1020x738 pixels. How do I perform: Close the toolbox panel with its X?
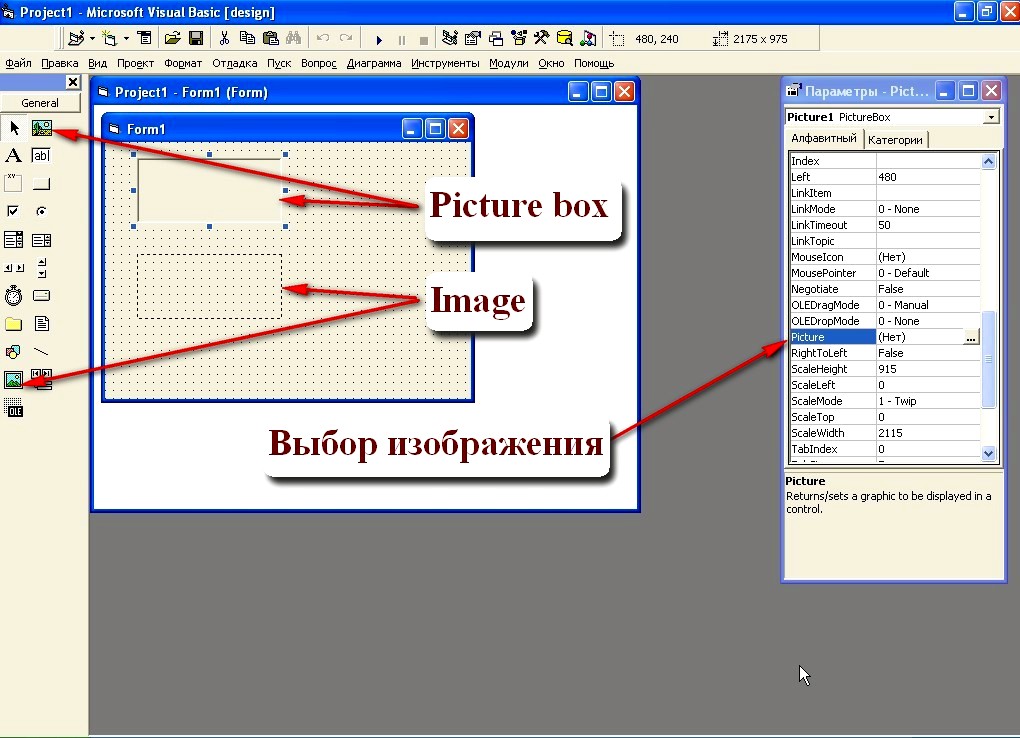point(73,82)
